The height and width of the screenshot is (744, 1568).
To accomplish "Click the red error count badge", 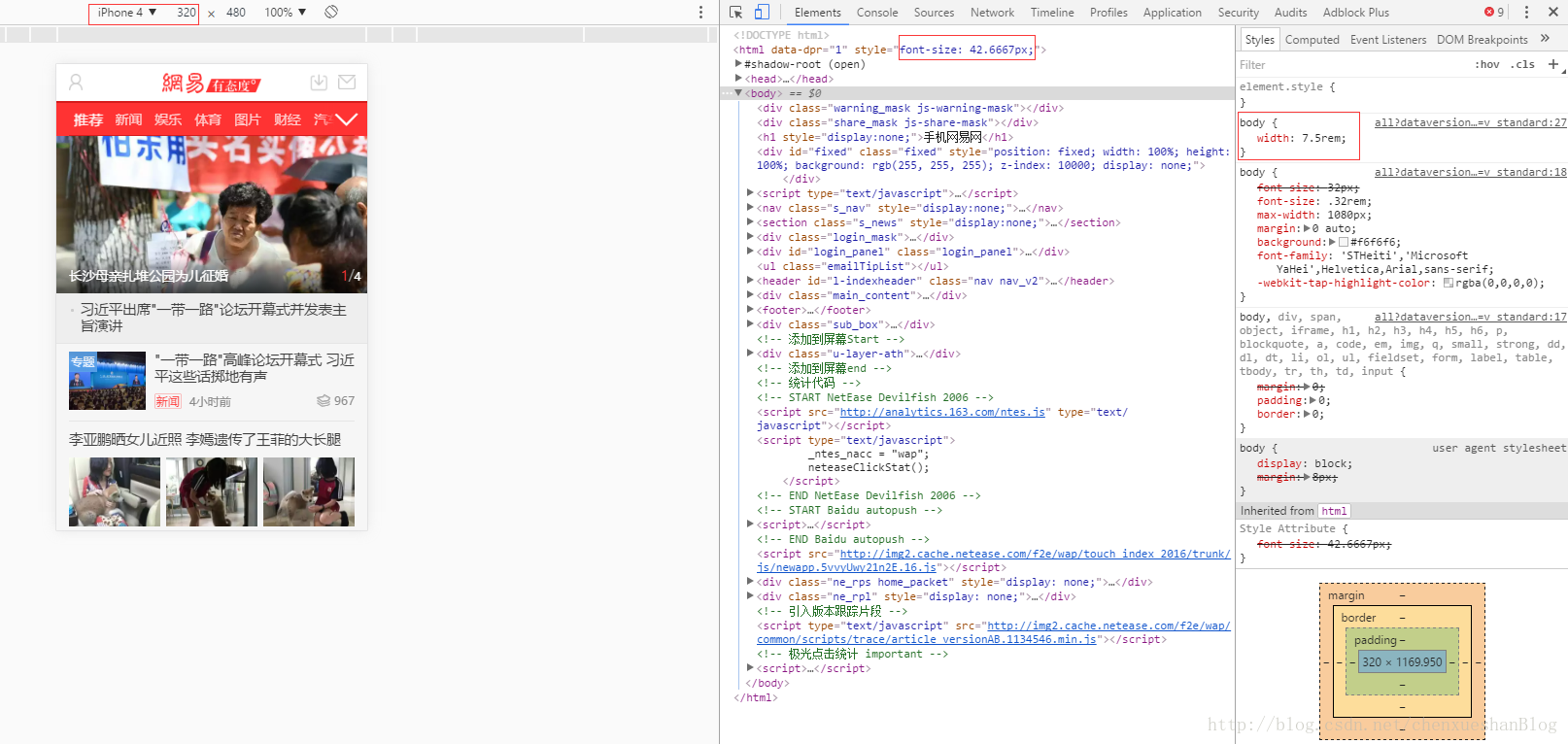I will [1494, 13].
